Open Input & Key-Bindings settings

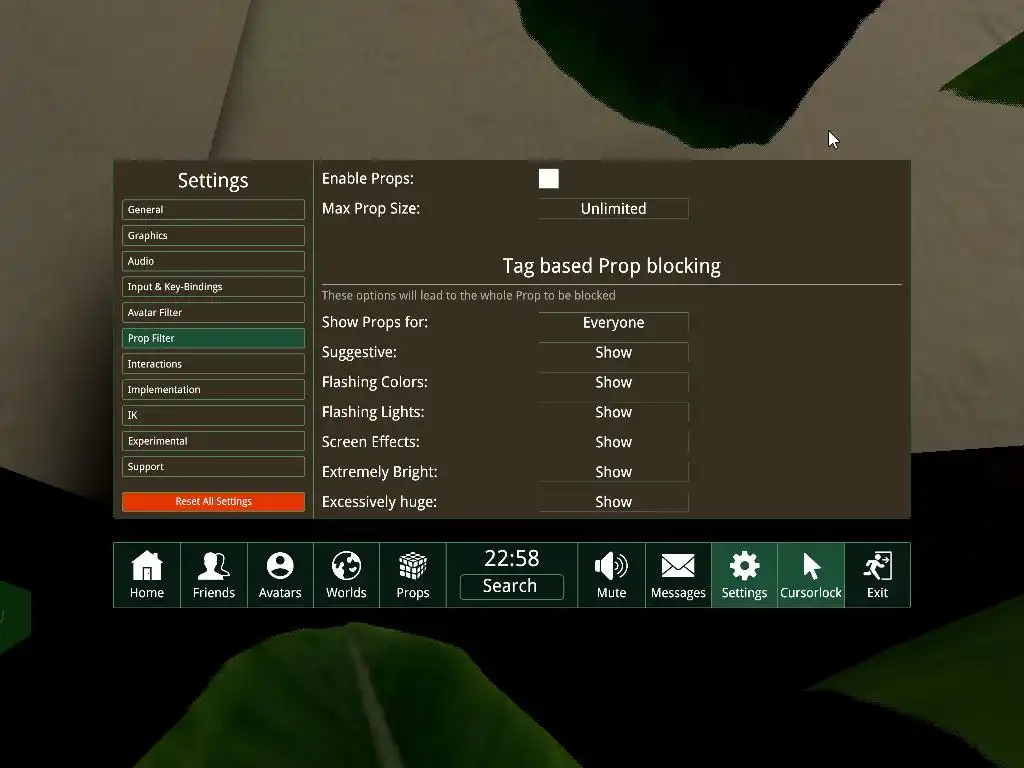click(x=213, y=287)
